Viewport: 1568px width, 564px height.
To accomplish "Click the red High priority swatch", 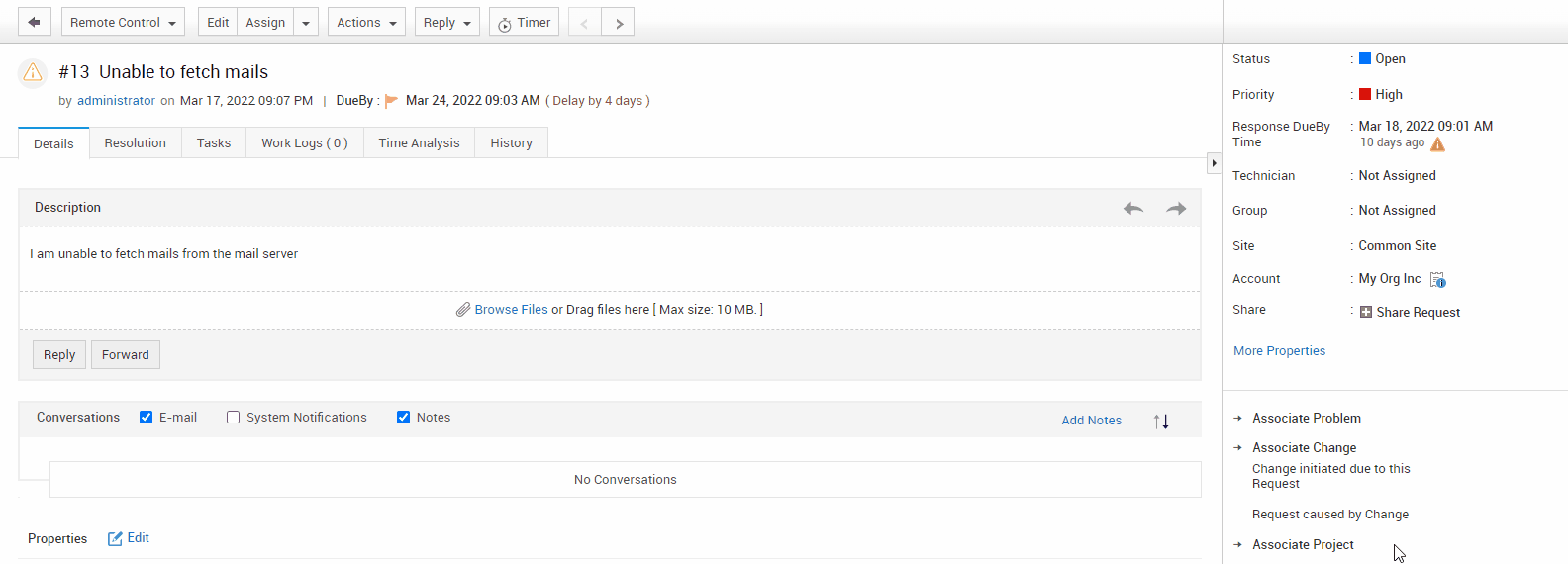I will [1365, 94].
